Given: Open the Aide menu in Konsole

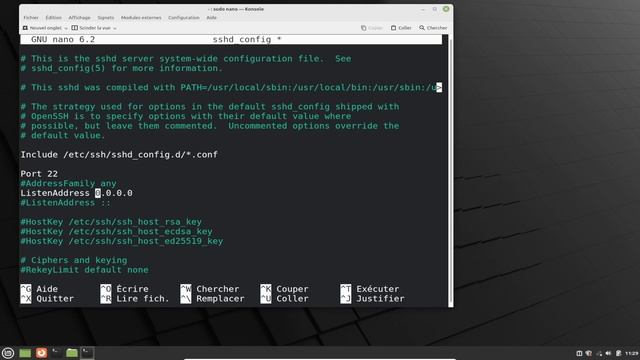Looking at the screenshot, I should pyautogui.click(x=211, y=18).
